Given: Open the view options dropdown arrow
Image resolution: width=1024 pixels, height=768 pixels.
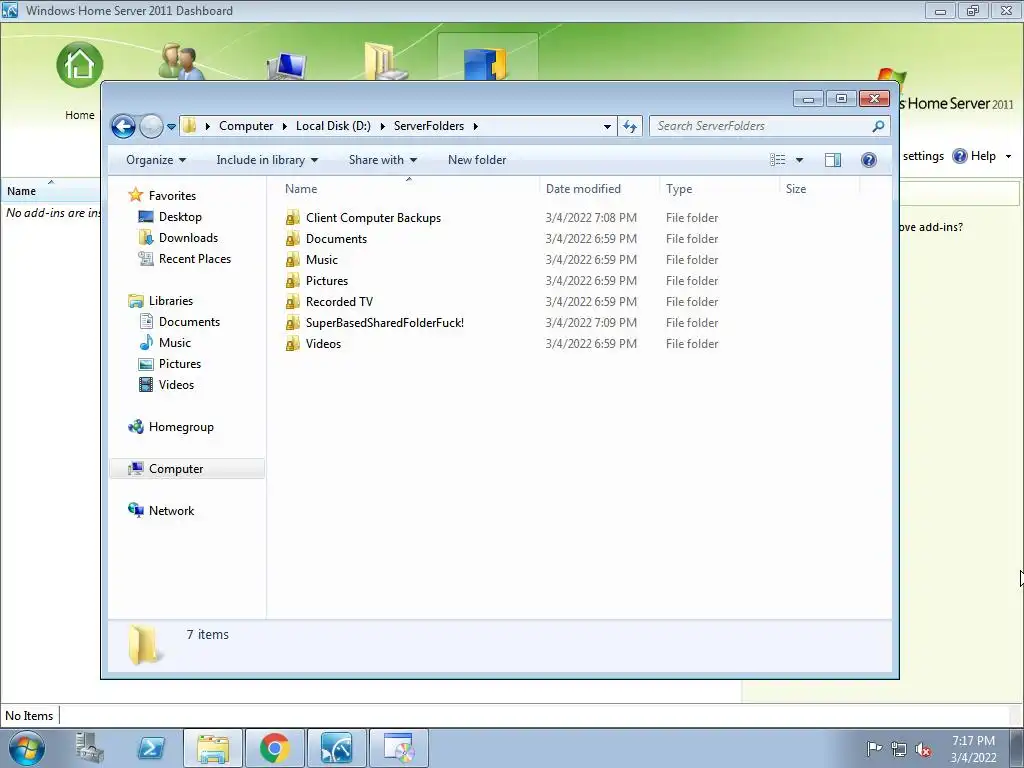Looking at the screenshot, I should coord(799,160).
